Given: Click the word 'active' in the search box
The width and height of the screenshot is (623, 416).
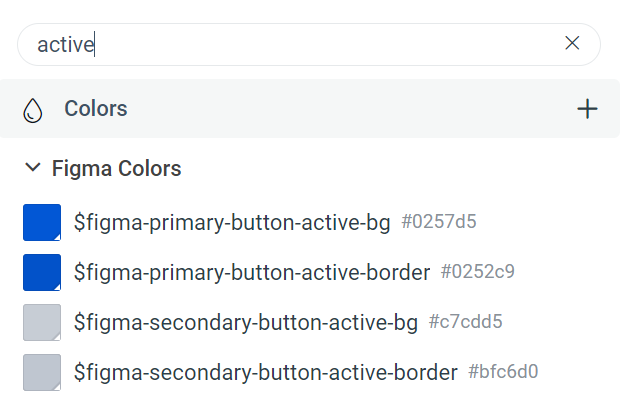Looking at the screenshot, I should click(66, 45).
